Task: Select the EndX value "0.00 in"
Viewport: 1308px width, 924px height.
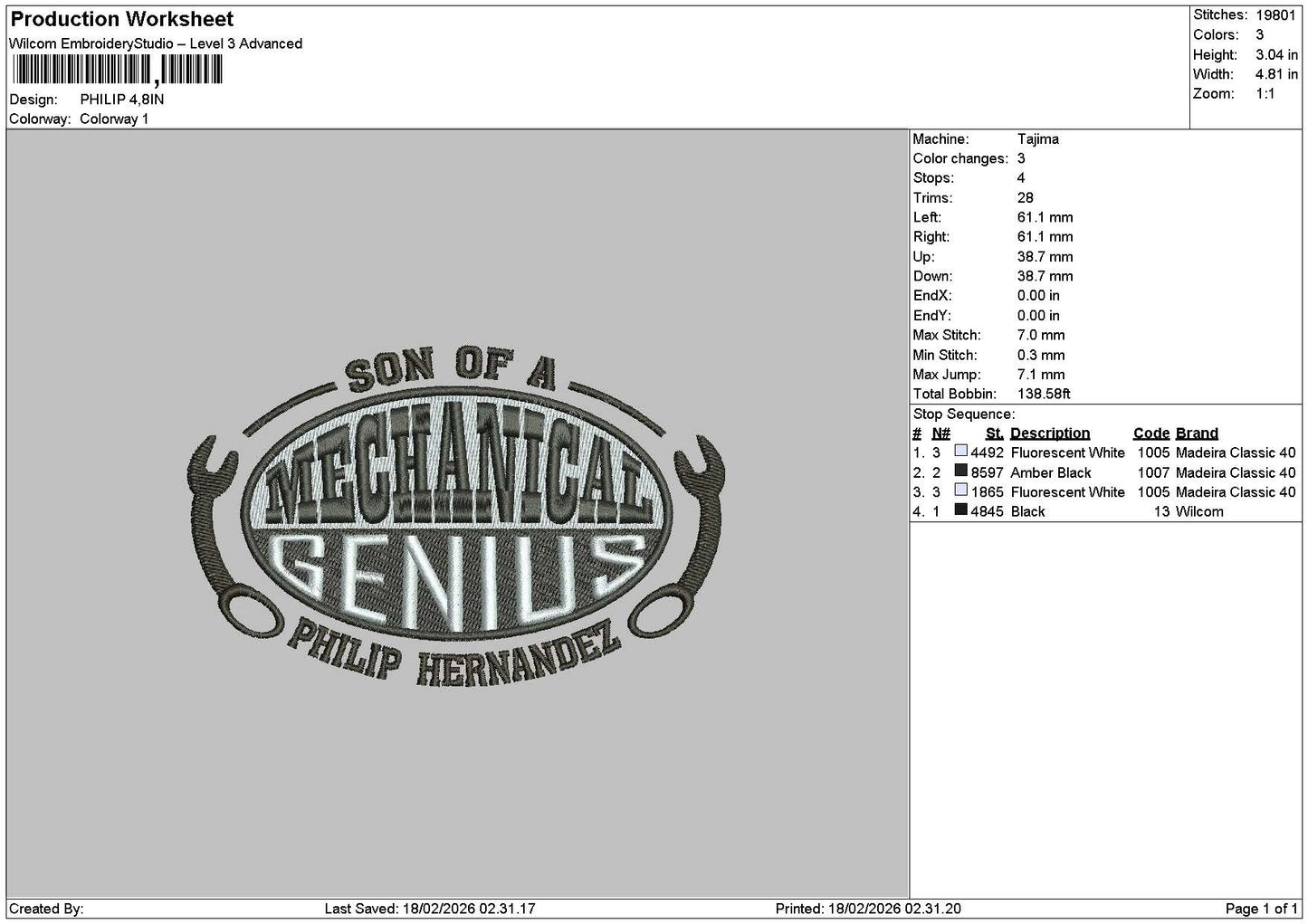Action: coord(1038,296)
